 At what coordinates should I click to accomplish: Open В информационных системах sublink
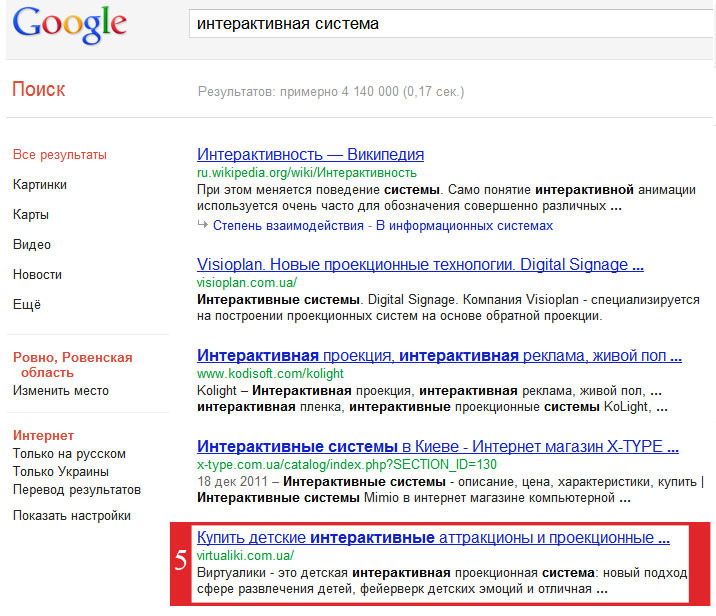[x=464, y=226]
